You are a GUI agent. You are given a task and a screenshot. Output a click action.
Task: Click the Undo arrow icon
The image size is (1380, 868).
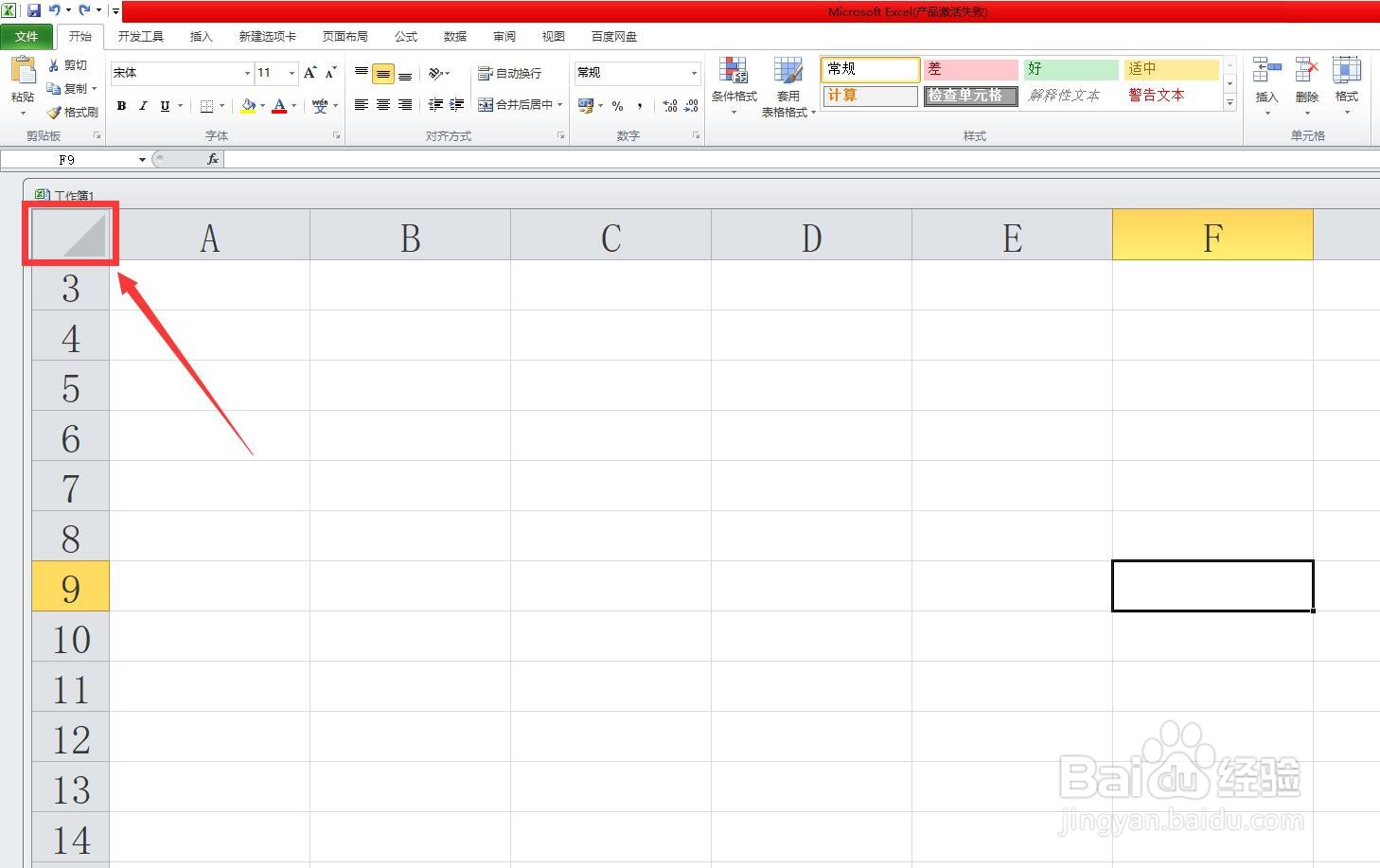55,10
